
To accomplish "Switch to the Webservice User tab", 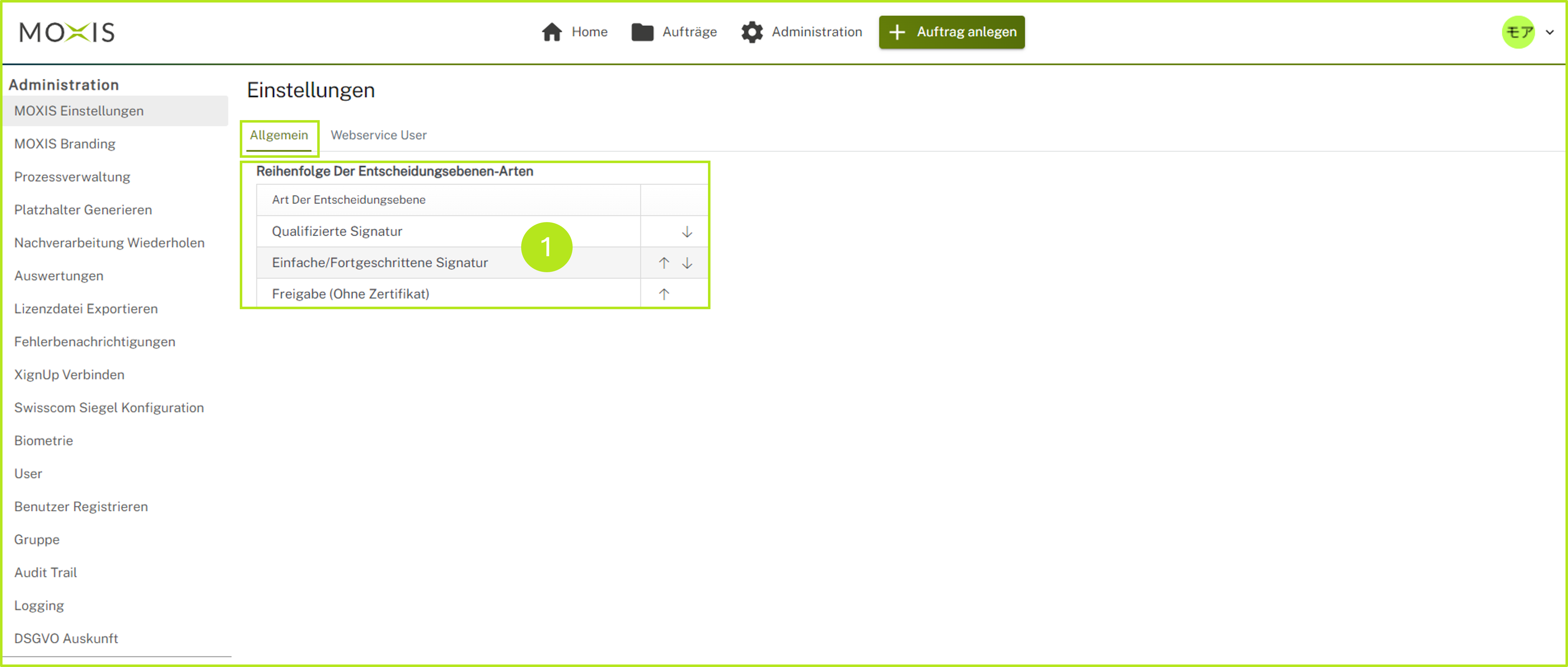I will 378,135.
